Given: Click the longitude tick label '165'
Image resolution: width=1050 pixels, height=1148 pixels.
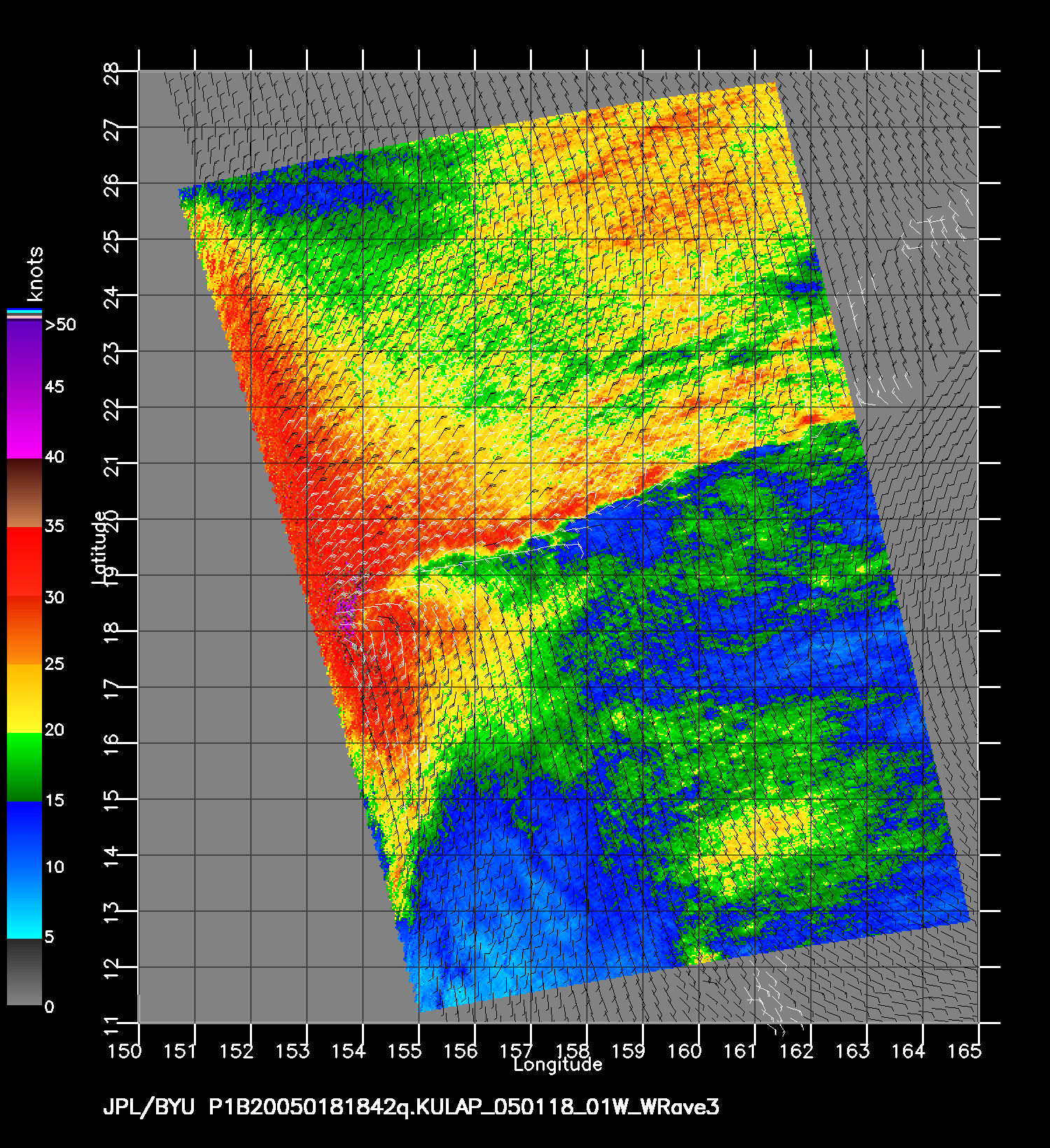Looking at the screenshot, I should point(965,1051).
